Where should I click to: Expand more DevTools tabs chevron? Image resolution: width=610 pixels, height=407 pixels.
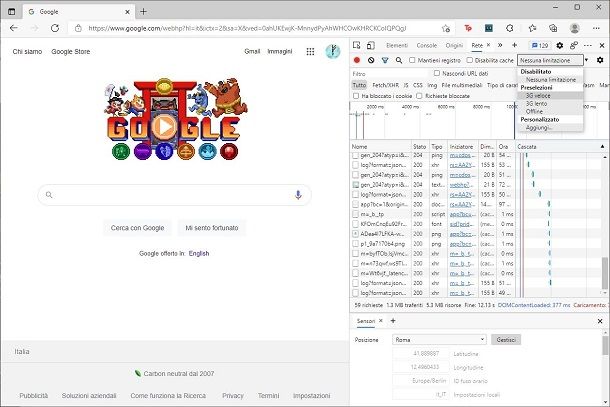(500, 45)
